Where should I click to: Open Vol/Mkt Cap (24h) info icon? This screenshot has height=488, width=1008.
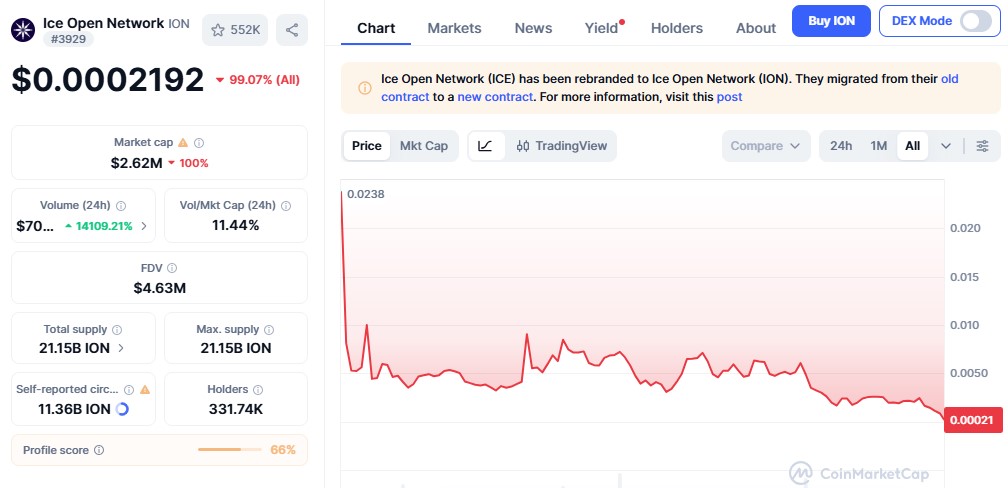[x=286, y=206]
